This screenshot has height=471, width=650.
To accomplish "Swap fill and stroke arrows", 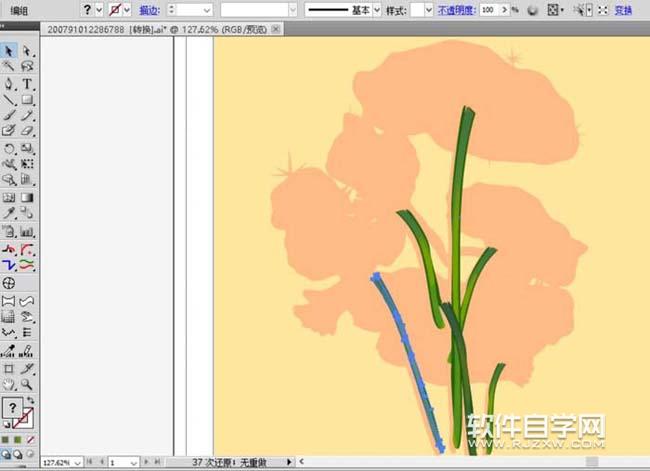I will pos(30,400).
